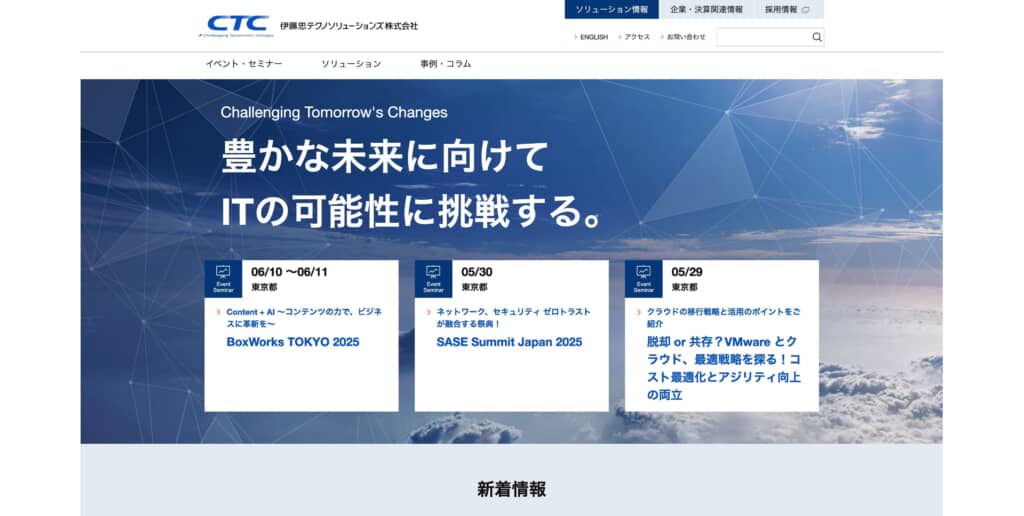Image resolution: width=1024 pixels, height=516 pixels.
Task: Click the external window icon beside 採用情報
Action: coord(805,10)
